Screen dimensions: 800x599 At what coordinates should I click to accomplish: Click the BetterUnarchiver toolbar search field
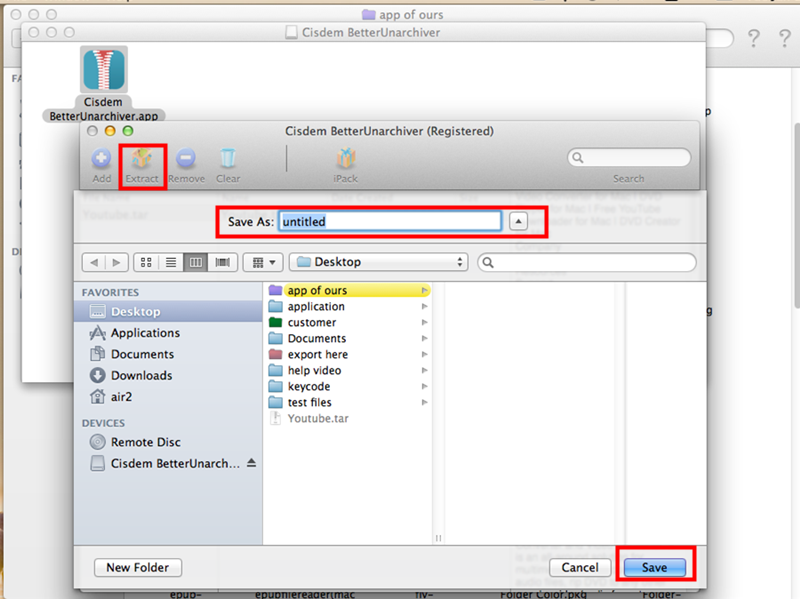point(629,158)
